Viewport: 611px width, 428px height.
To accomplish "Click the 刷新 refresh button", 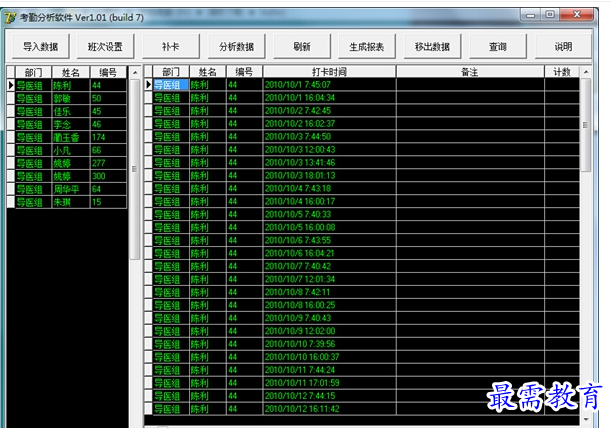I will point(302,47).
